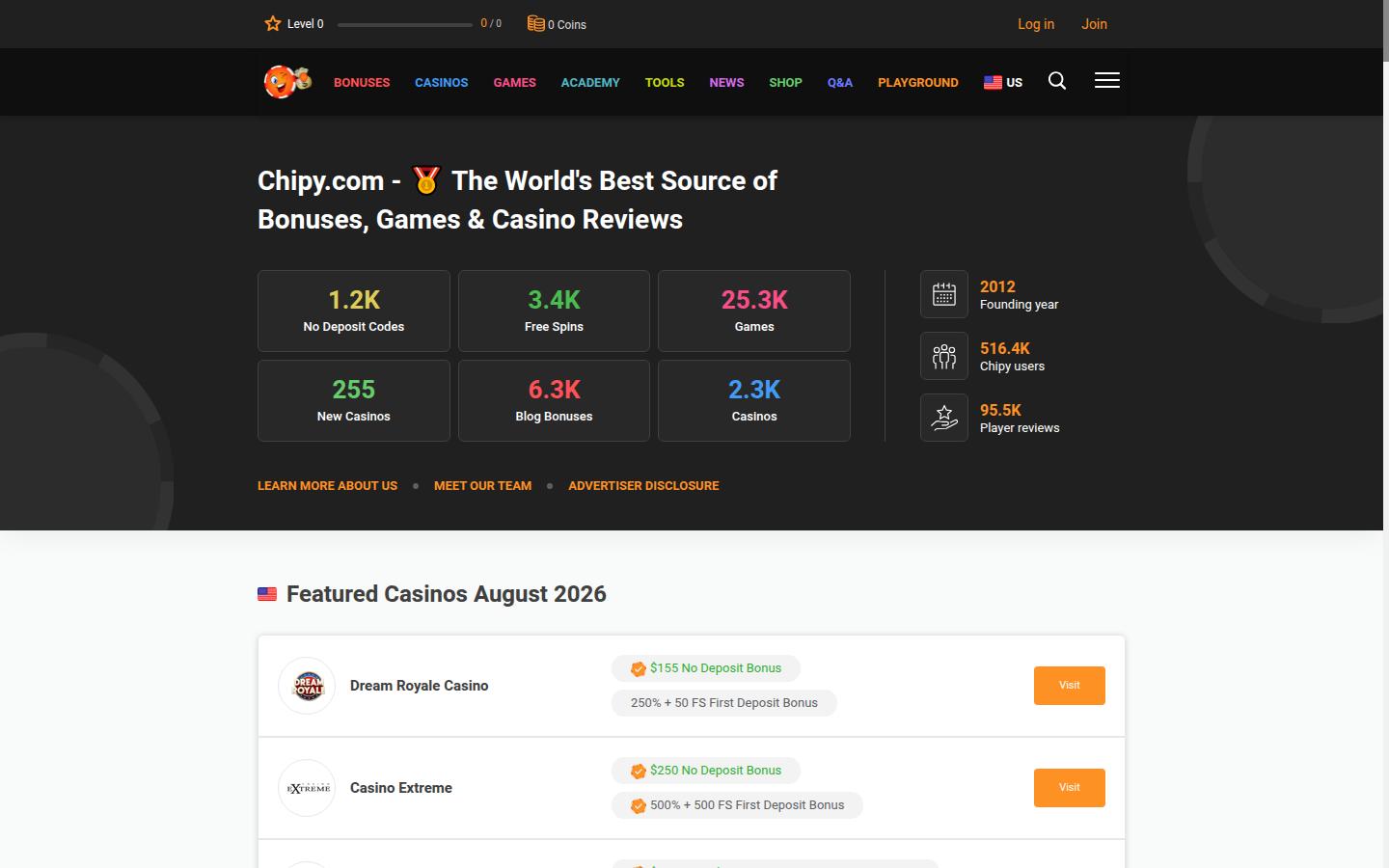Click the $250 No Deposit Bonus tag
The width and height of the screenshot is (1389, 868).
click(x=706, y=771)
